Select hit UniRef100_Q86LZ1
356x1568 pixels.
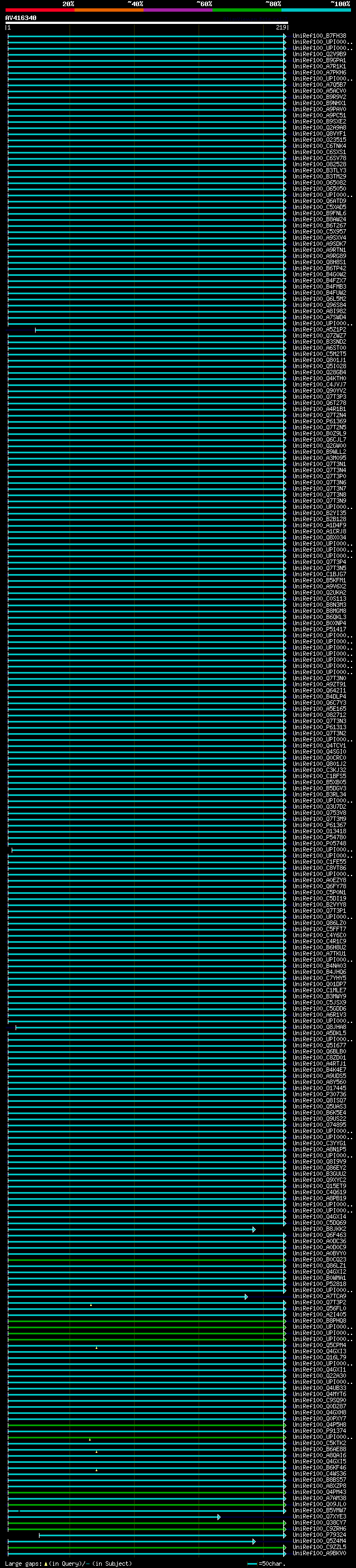click(319, 1265)
